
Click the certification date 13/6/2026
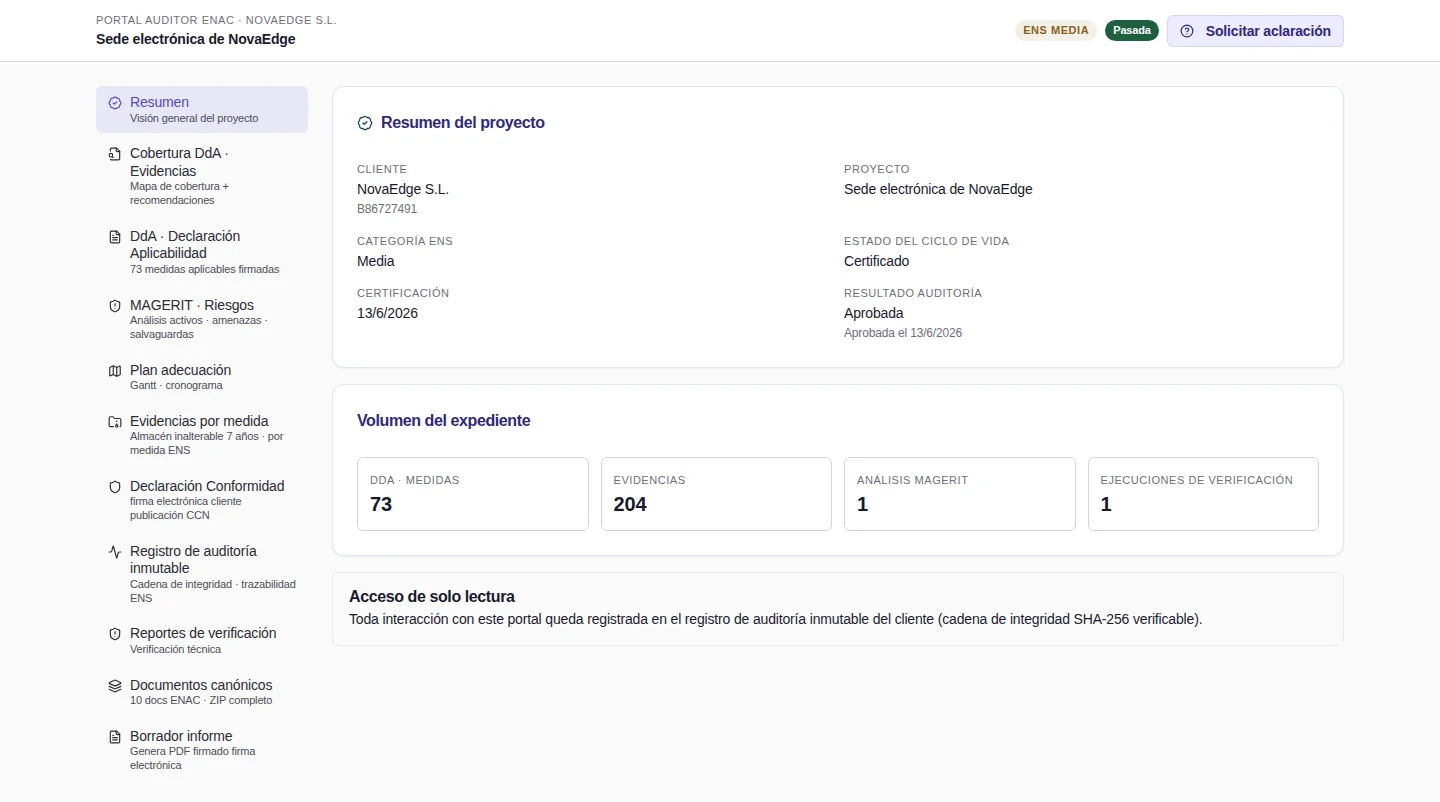387,313
